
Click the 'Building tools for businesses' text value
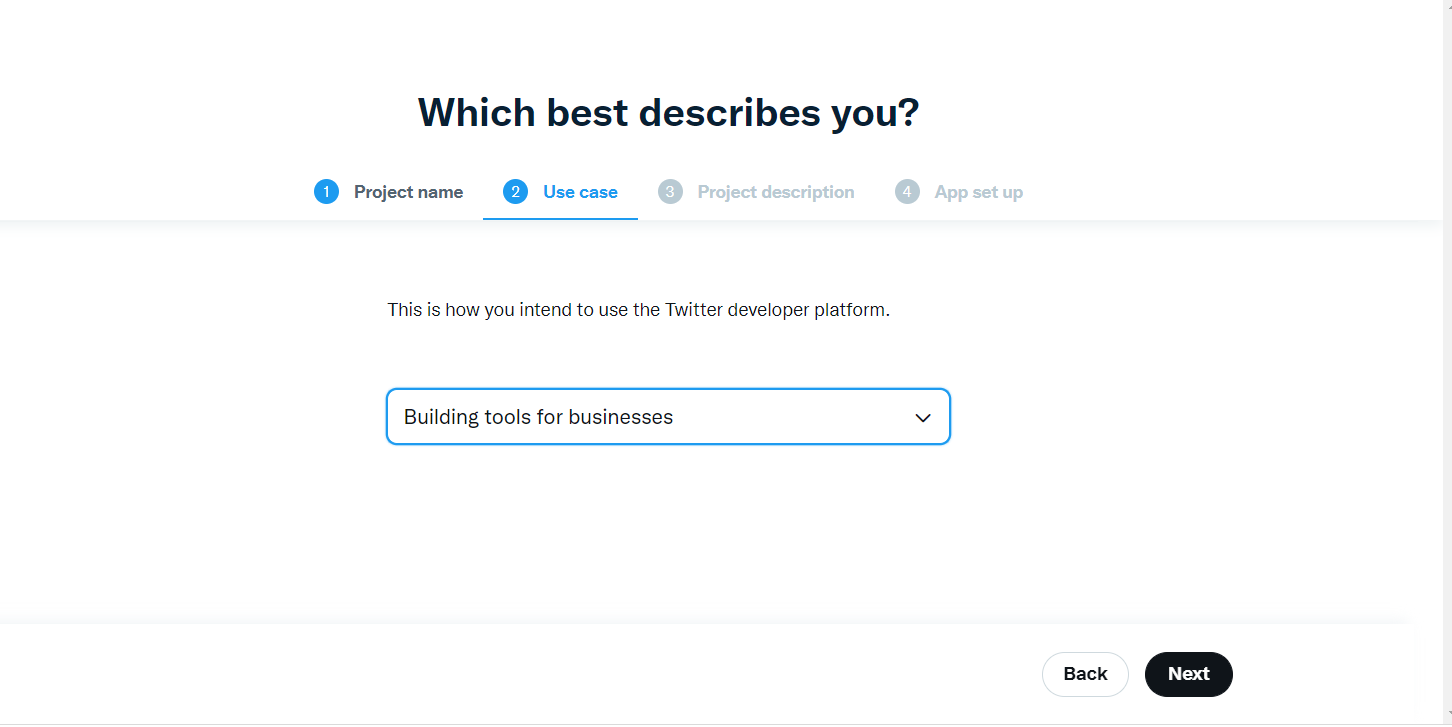click(539, 417)
